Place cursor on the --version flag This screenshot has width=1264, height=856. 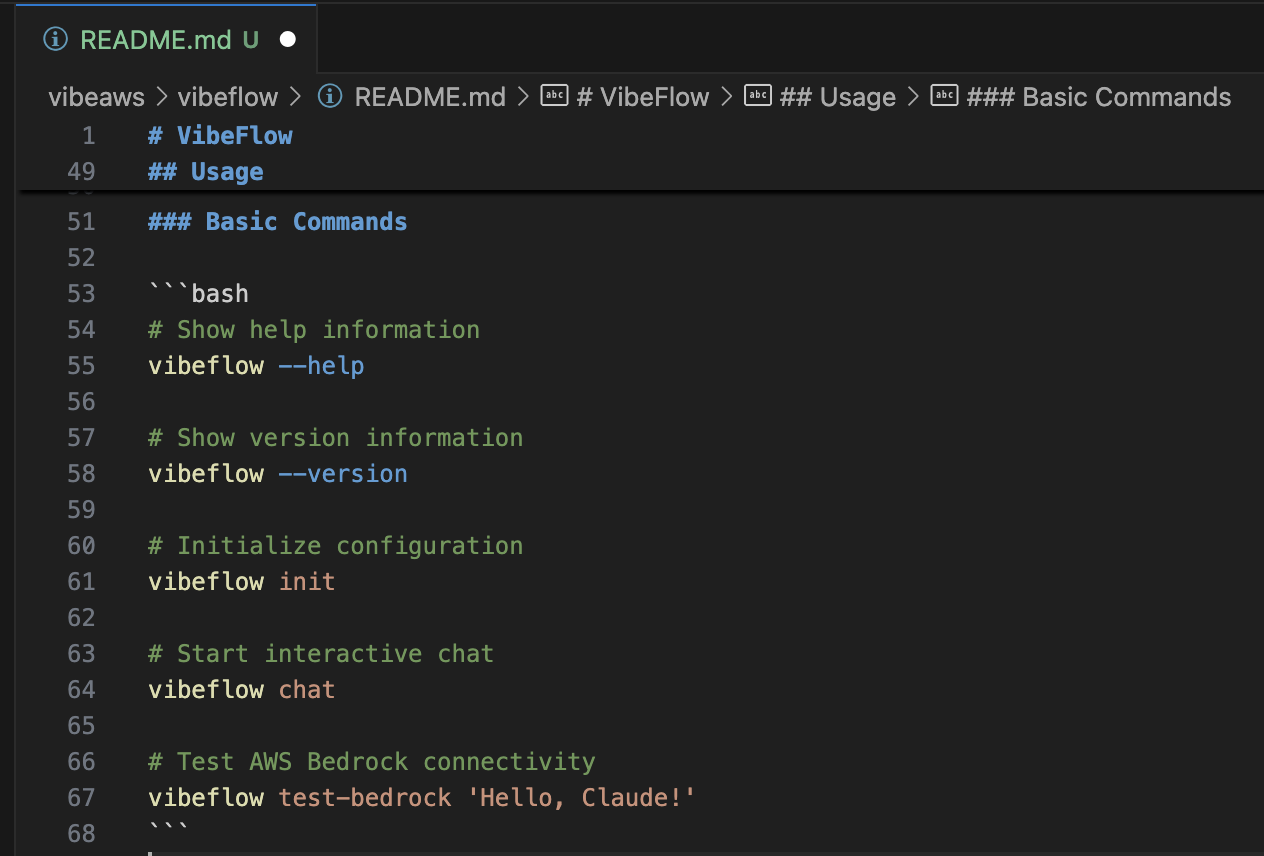[x=342, y=473]
